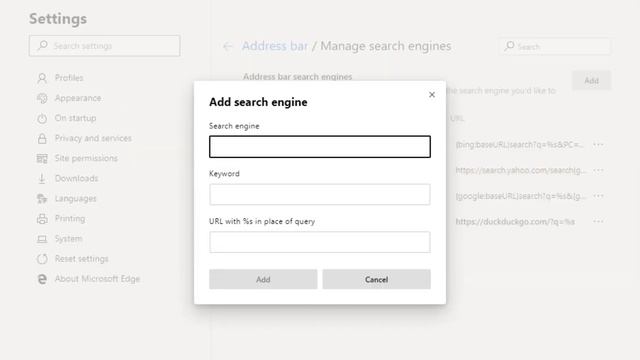The image size is (640, 360).
Task: Click the Languages icon
Action: coord(42,198)
